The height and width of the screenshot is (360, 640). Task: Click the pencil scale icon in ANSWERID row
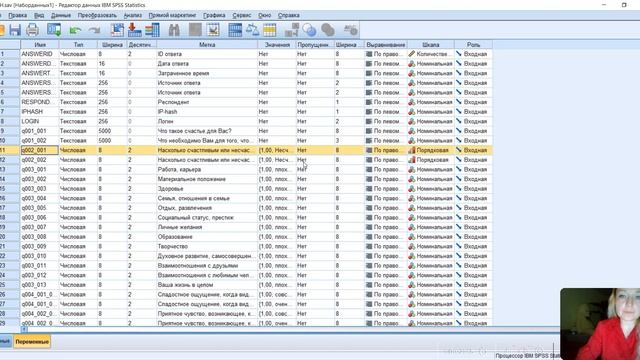[411, 54]
